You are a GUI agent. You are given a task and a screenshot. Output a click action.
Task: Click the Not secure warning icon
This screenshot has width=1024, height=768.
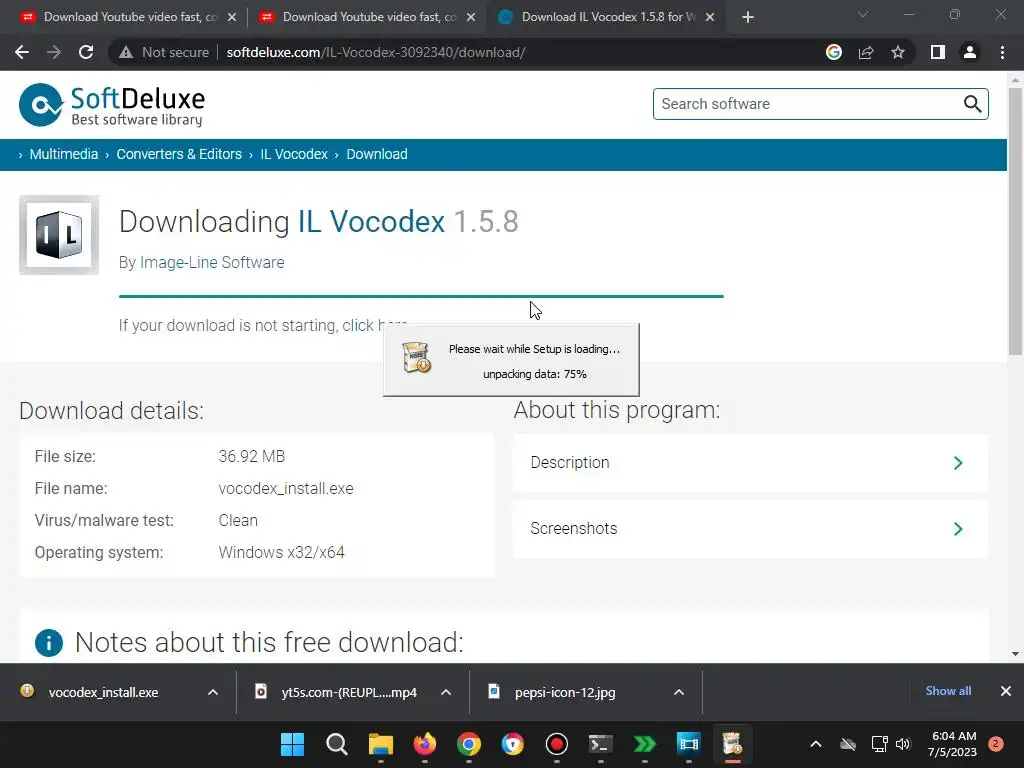point(126,52)
